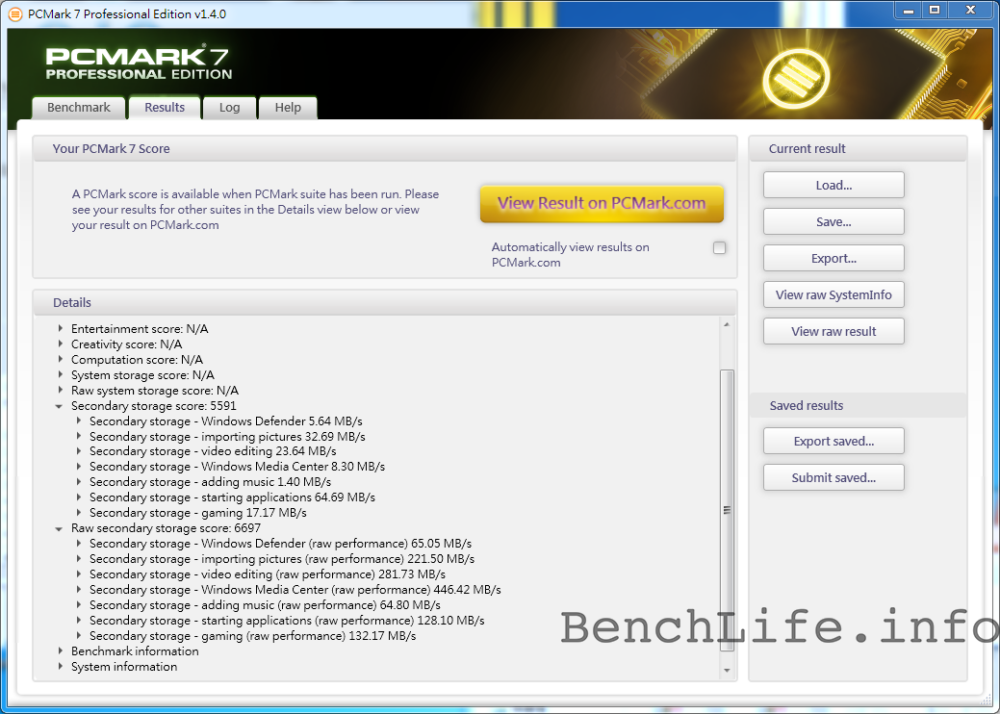Expand adding music raw performance 64.80 MB/s
This screenshot has height=714, width=1000.
79,605
